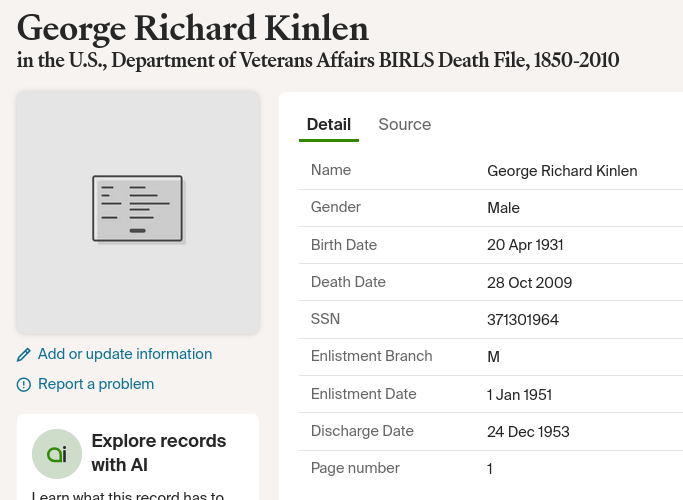Click the Enlistment Branch value M
The width and height of the screenshot is (683, 500).
(493, 357)
